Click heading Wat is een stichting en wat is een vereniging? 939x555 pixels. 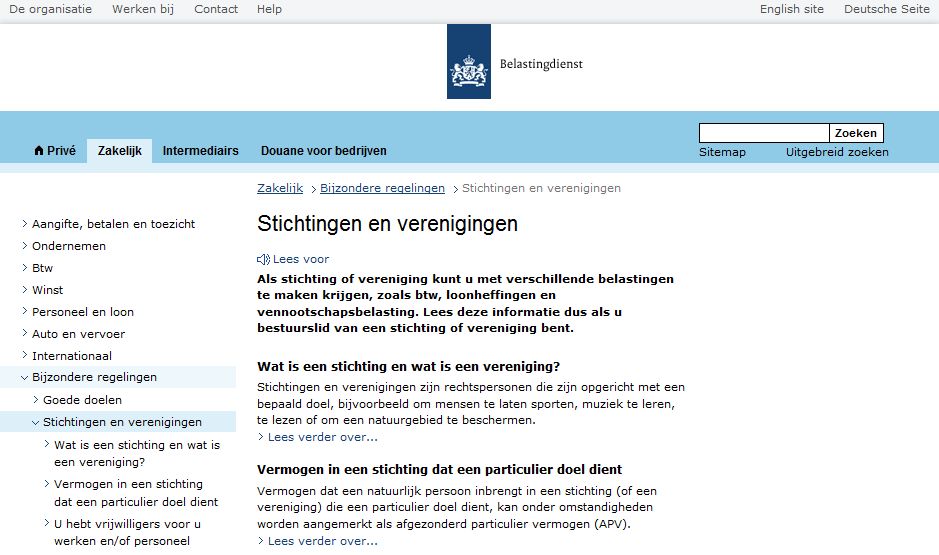tap(408, 366)
